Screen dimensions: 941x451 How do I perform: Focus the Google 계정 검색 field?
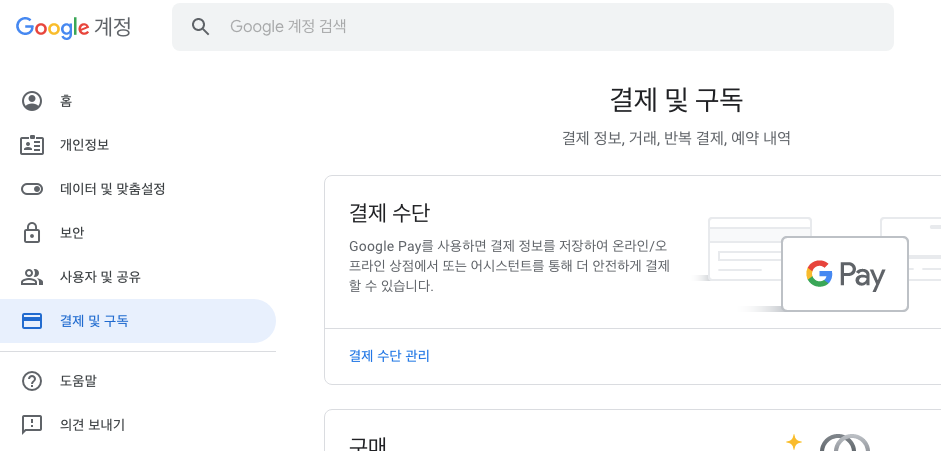(532, 26)
